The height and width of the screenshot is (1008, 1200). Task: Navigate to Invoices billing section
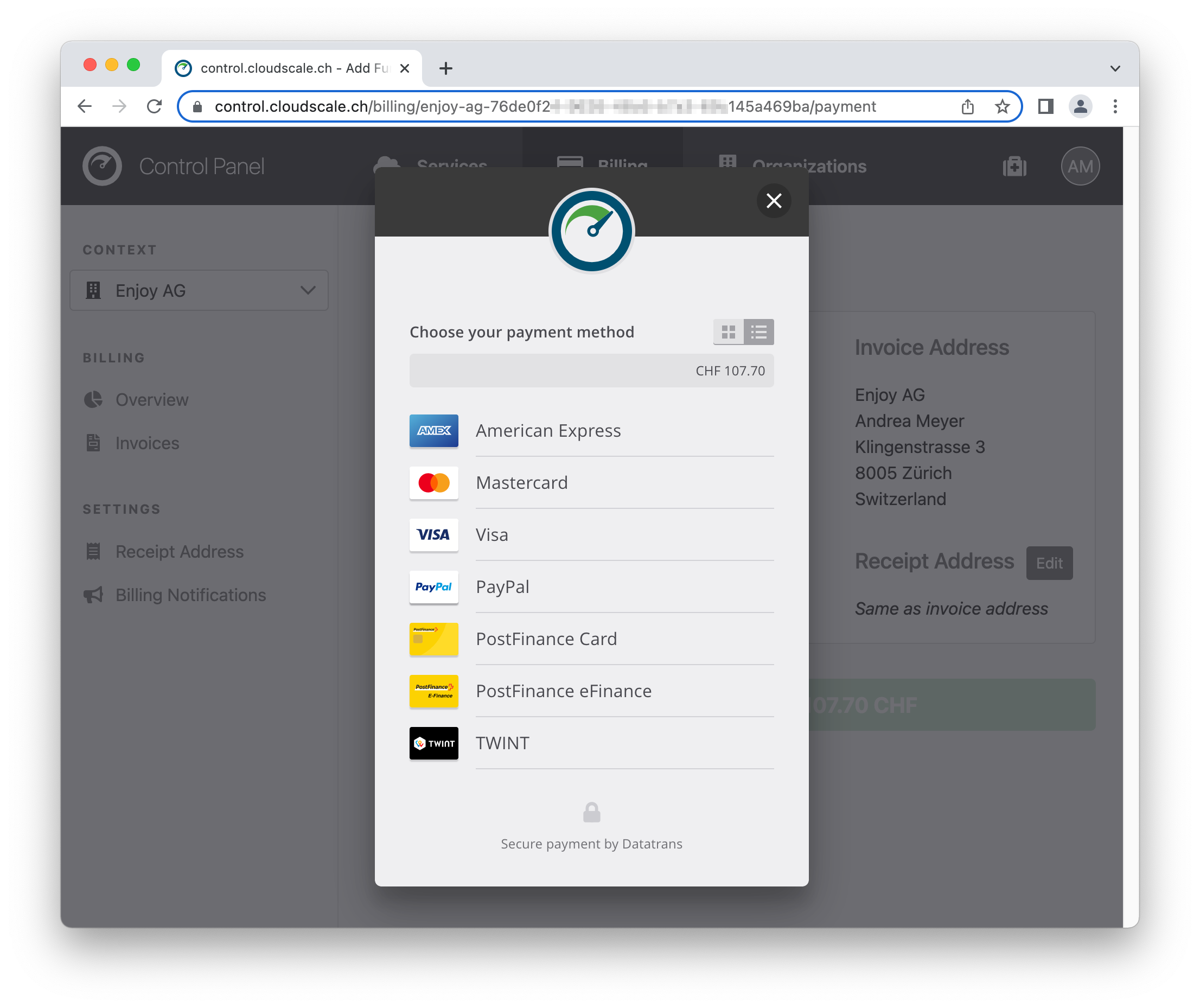coord(148,442)
